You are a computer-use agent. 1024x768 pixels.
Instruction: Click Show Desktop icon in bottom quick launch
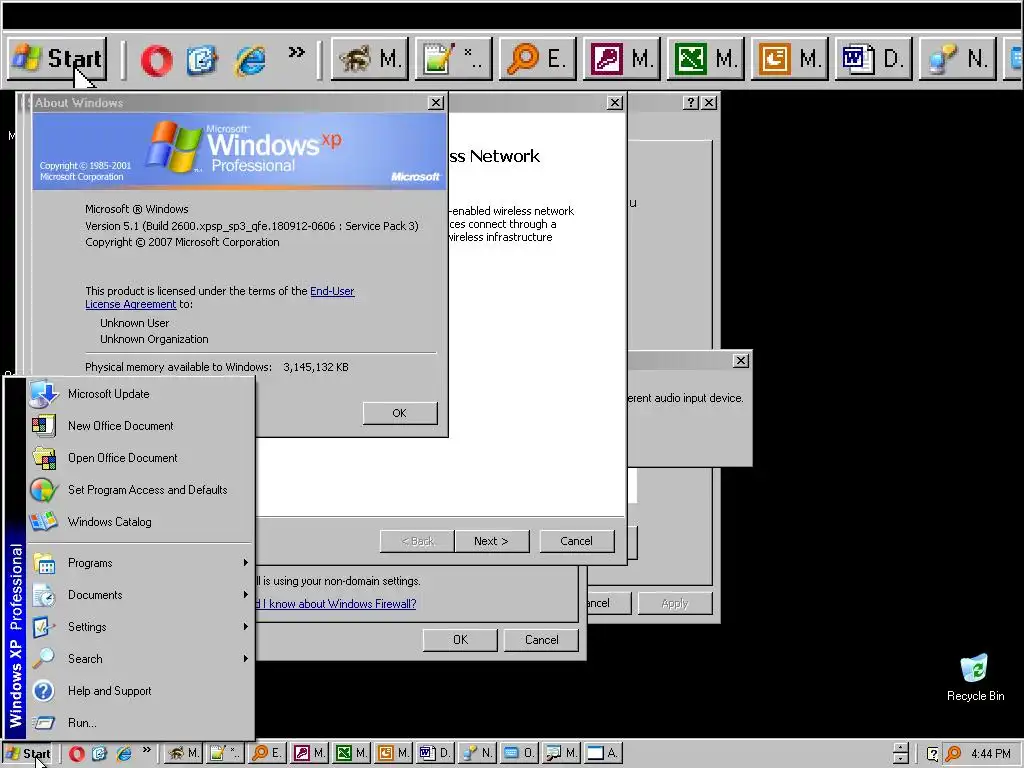click(99, 754)
